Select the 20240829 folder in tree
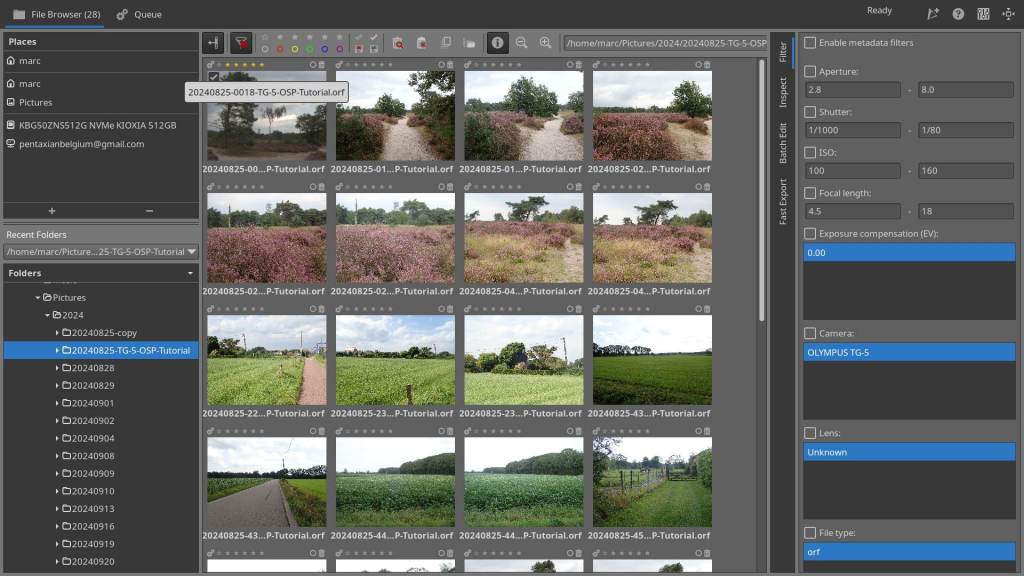Image resolution: width=1024 pixels, height=576 pixels. (x=93, y=385)
